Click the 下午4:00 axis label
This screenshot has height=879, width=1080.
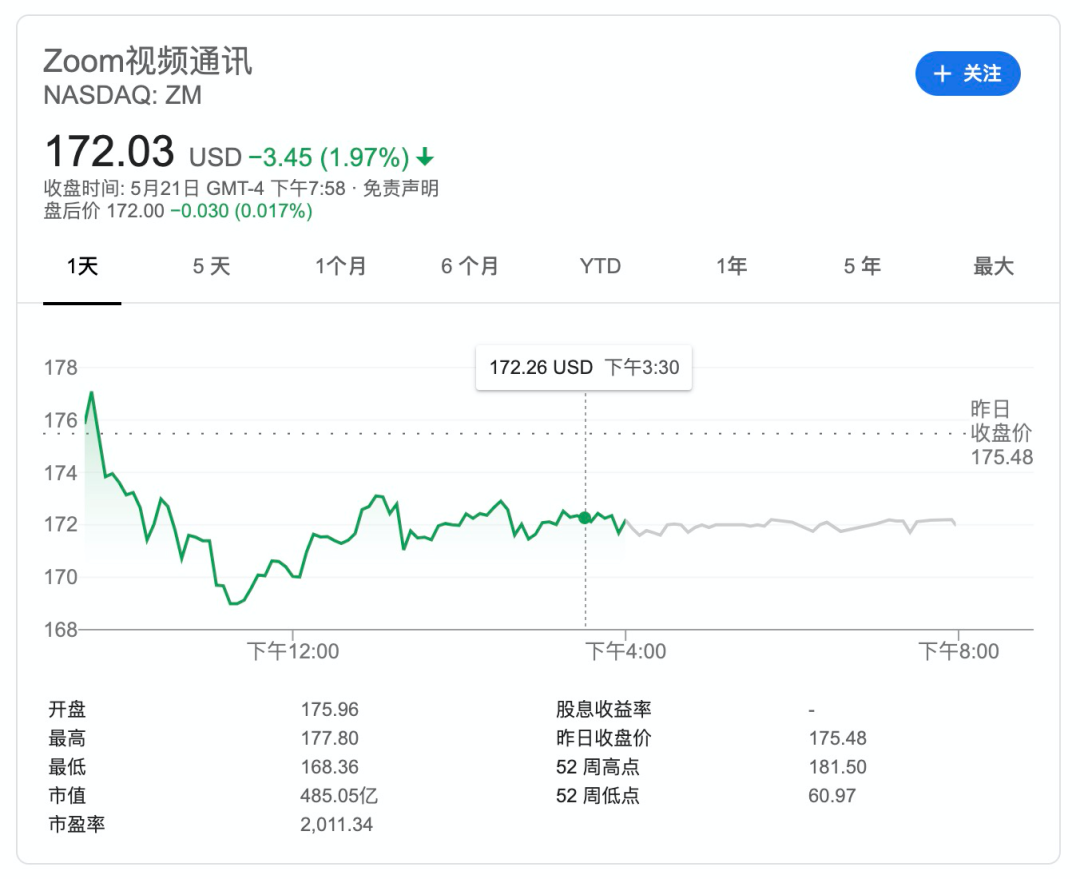(625, 651)
